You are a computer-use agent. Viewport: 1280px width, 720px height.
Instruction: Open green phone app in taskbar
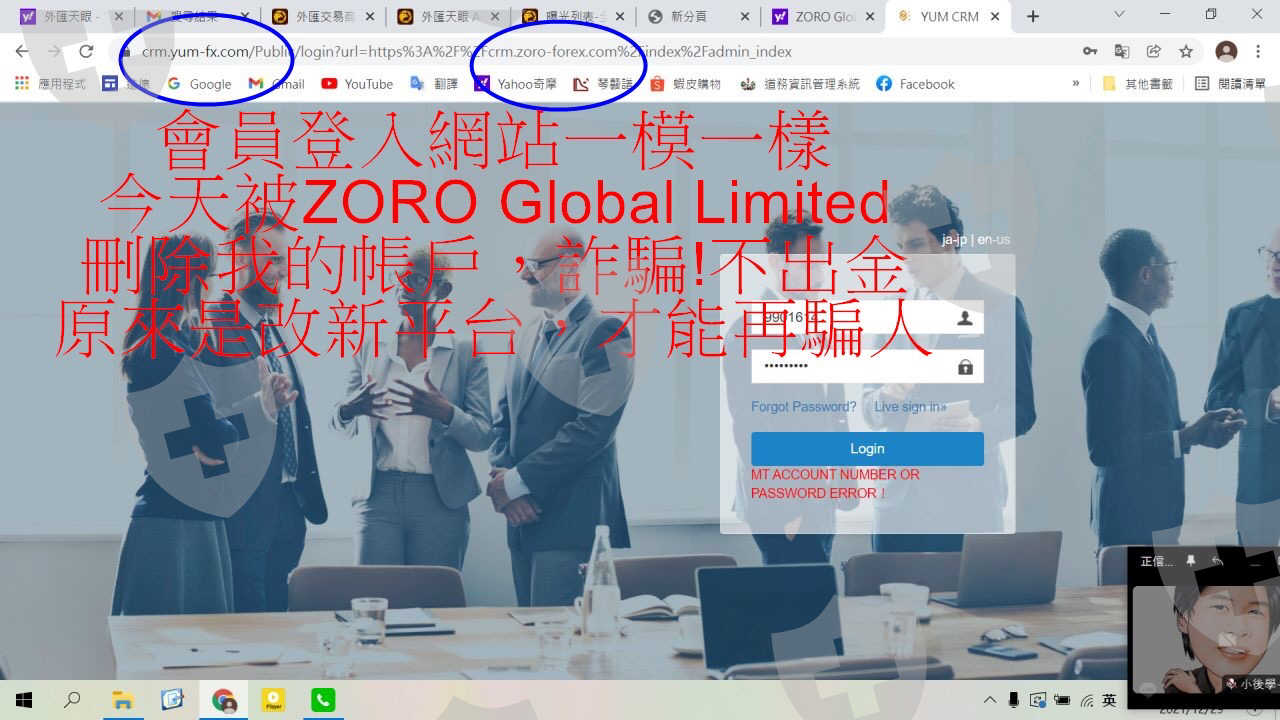[322, 700]
